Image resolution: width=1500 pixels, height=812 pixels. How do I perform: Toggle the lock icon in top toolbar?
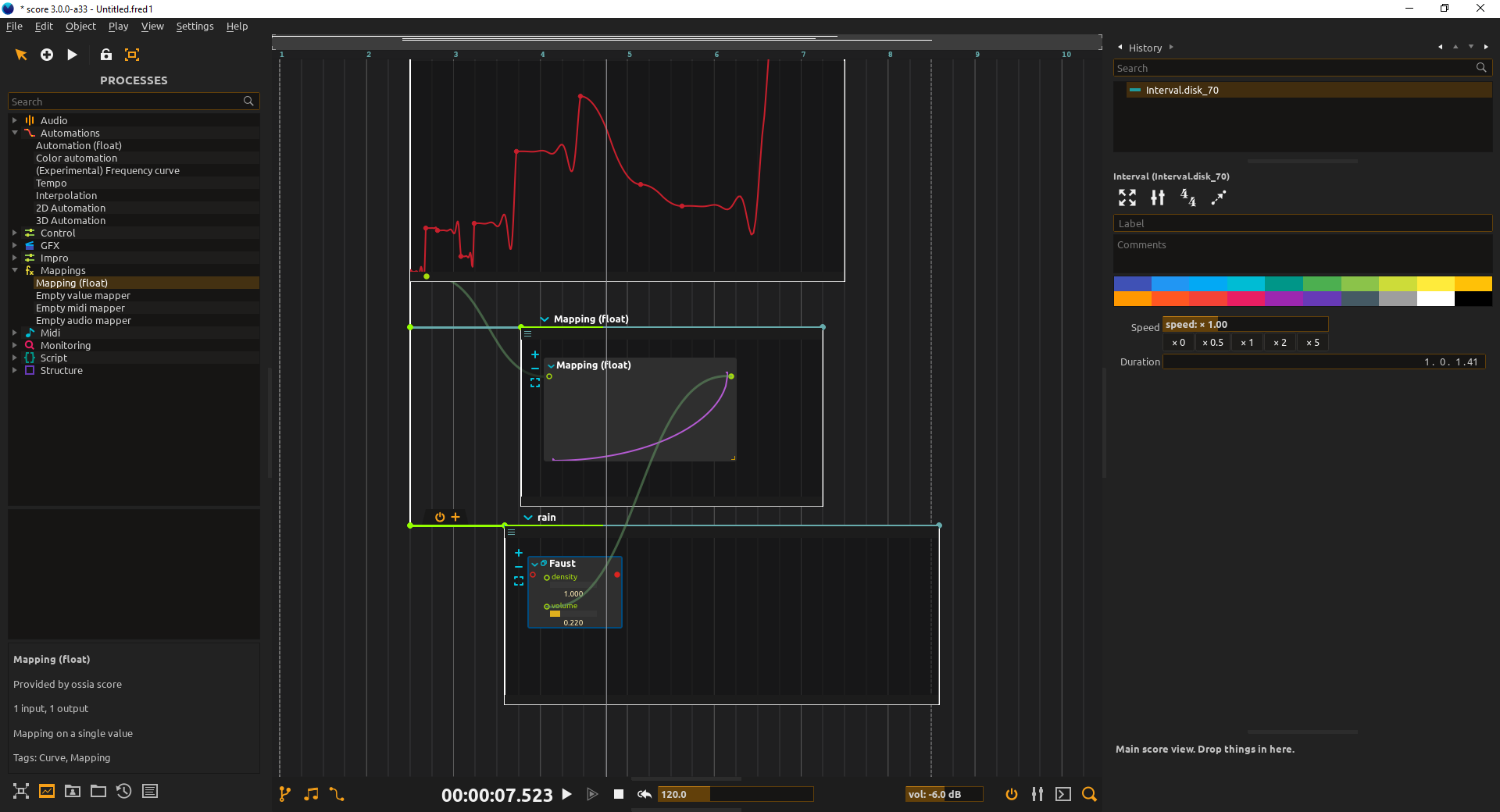106,55
